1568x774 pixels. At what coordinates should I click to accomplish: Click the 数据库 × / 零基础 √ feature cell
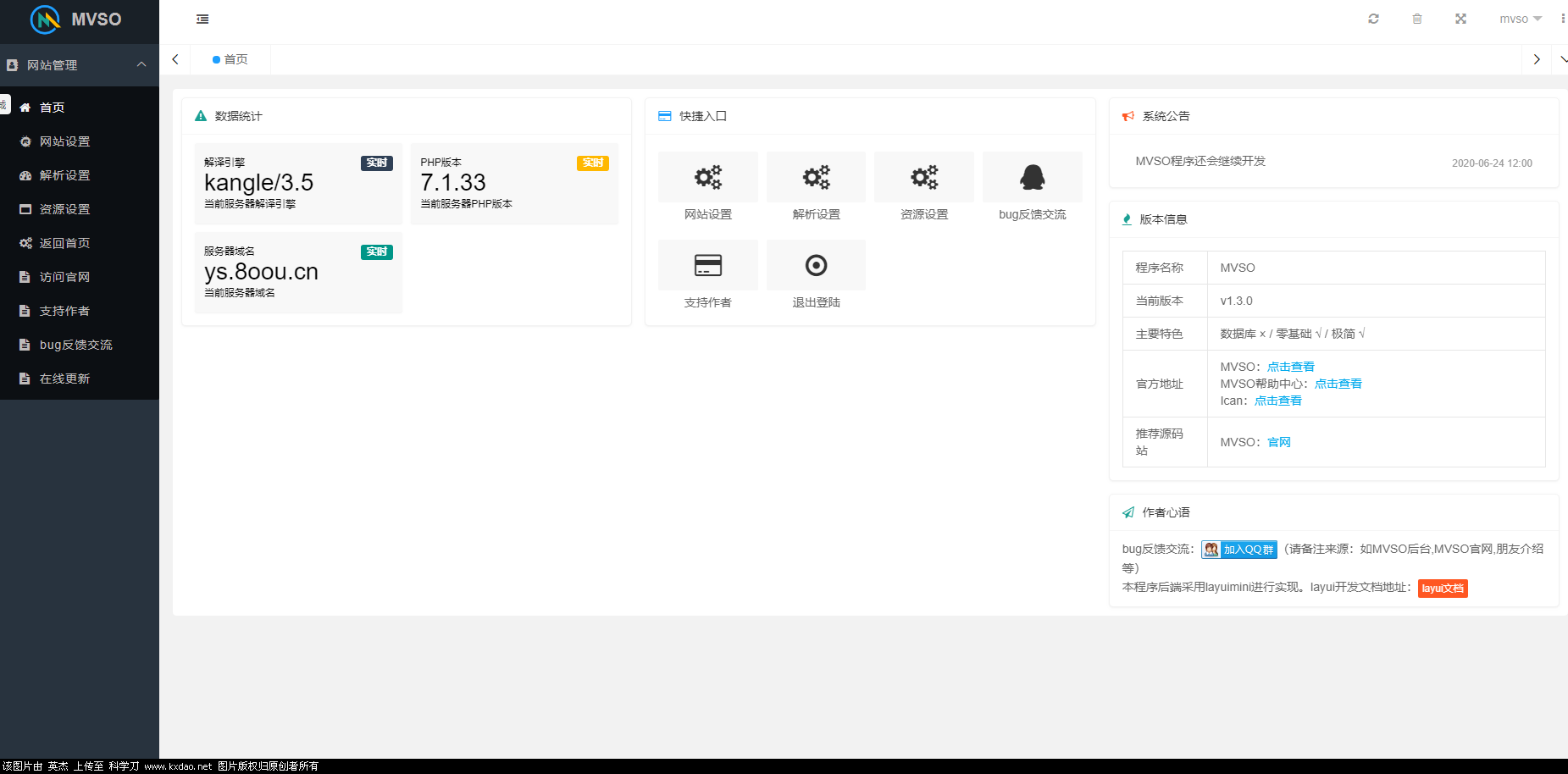pyautogui.click(x=1376, y=334)
